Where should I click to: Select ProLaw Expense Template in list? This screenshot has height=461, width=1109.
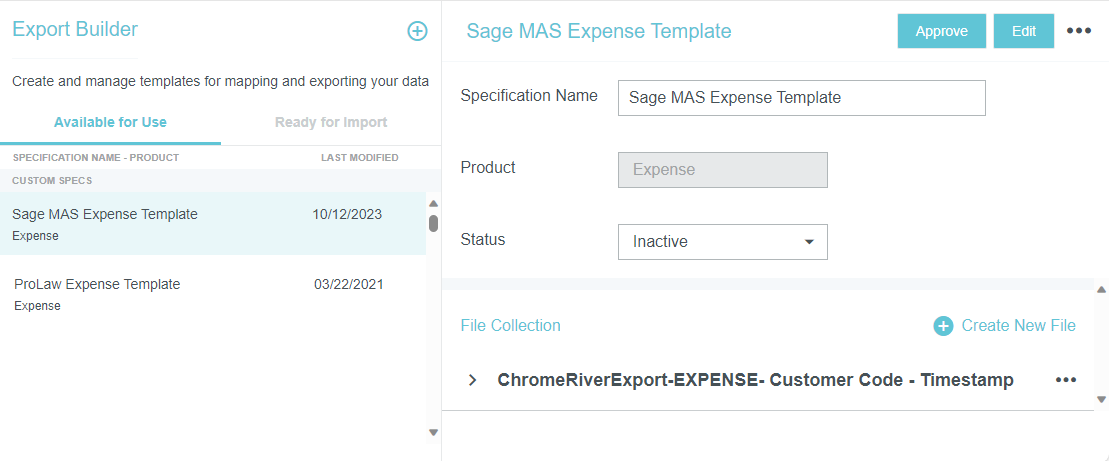(97, 285)
